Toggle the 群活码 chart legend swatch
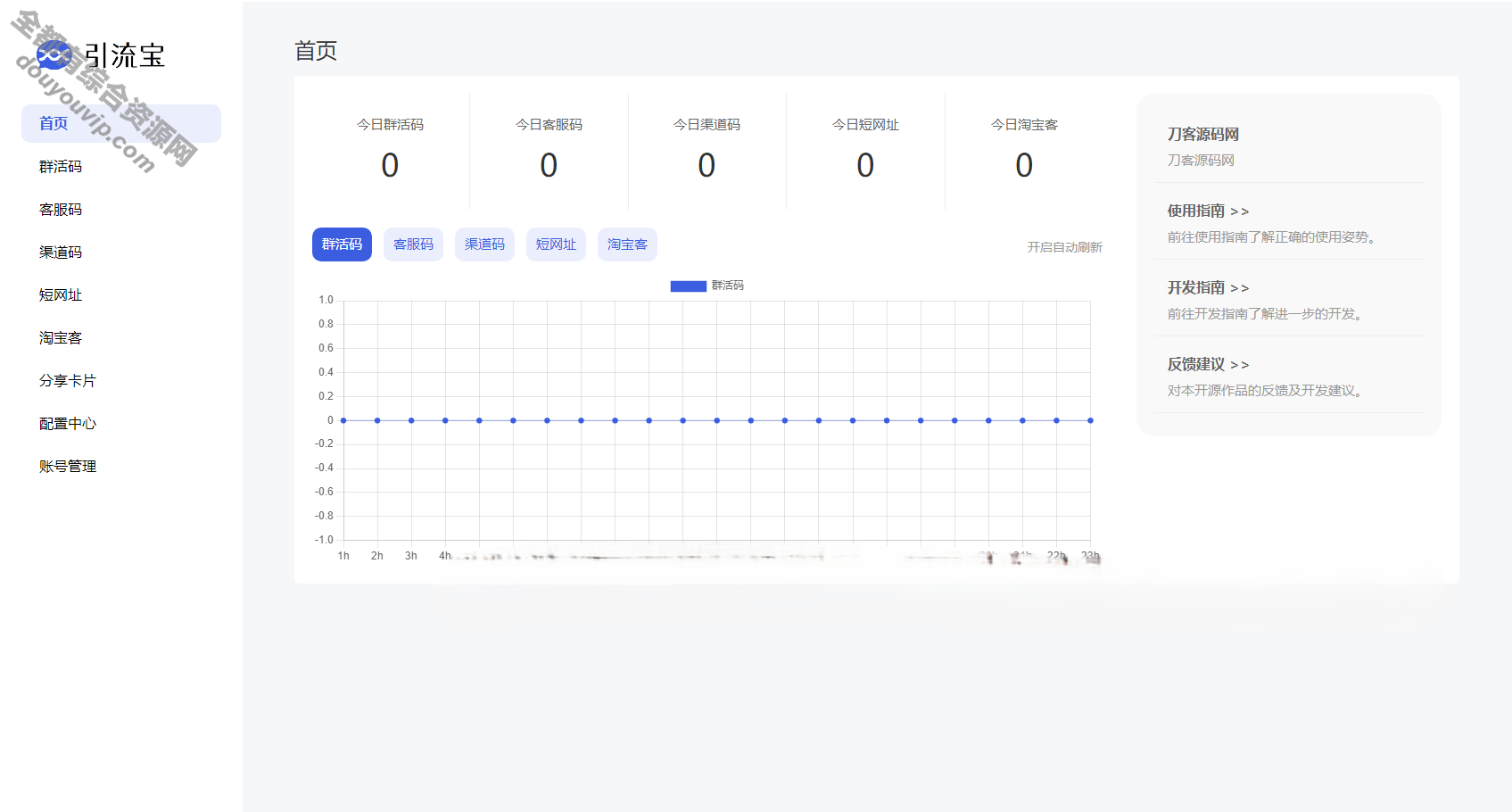The image size is (1512, 812). [688, 286]
